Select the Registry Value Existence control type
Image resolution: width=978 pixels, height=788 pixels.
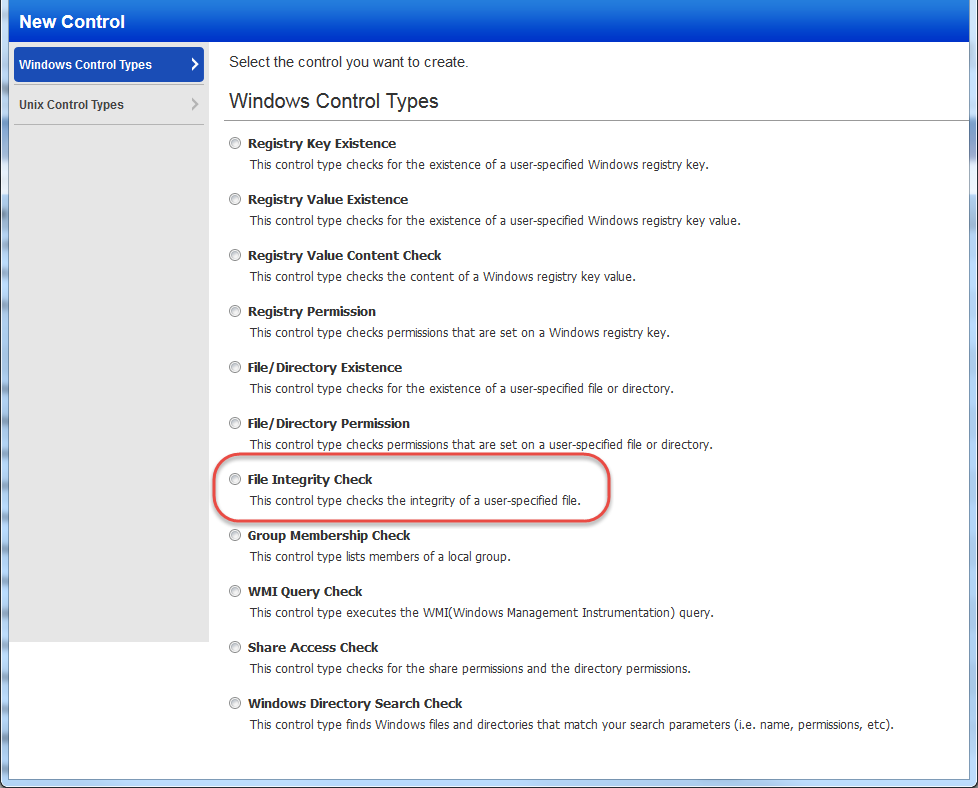pos(234,199)
